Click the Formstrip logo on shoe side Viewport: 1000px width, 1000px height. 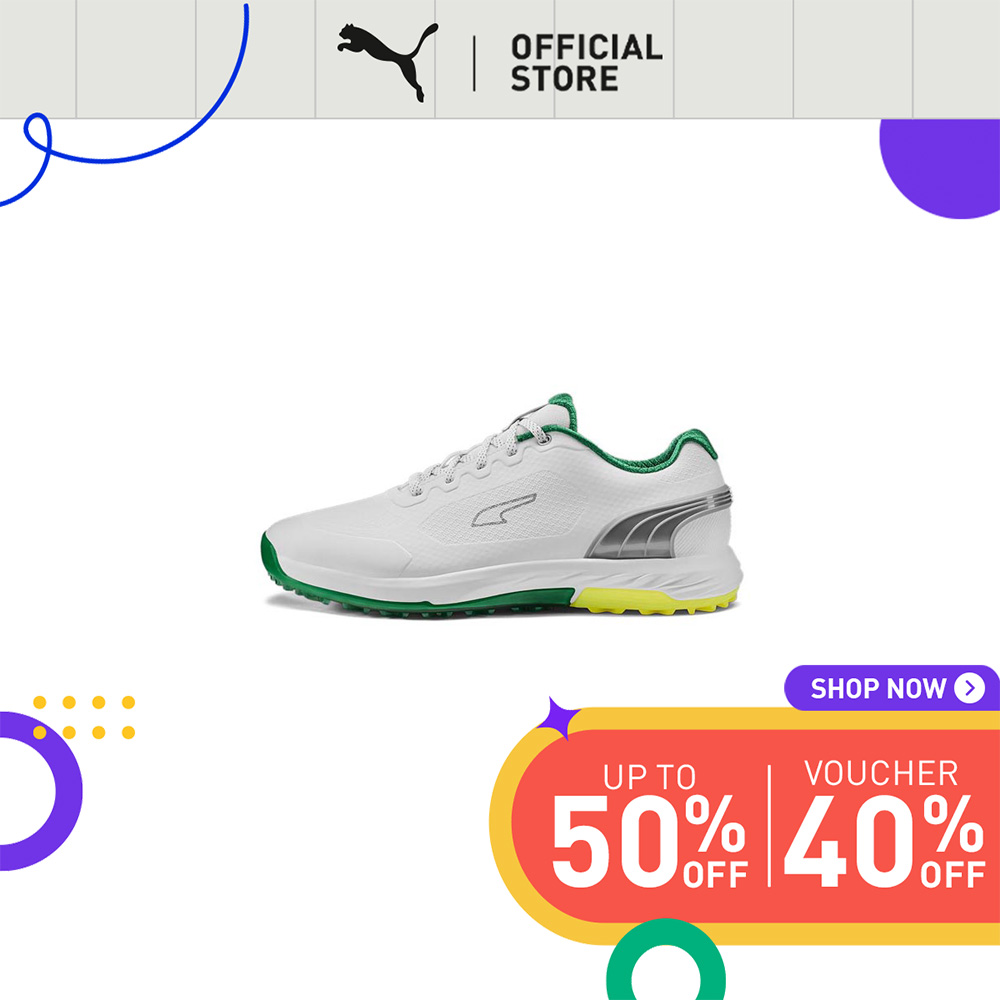point(504,510)
